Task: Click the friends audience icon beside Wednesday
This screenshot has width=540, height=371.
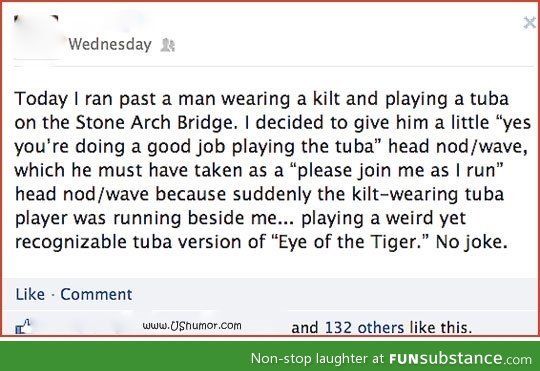Action: point(168,45)
